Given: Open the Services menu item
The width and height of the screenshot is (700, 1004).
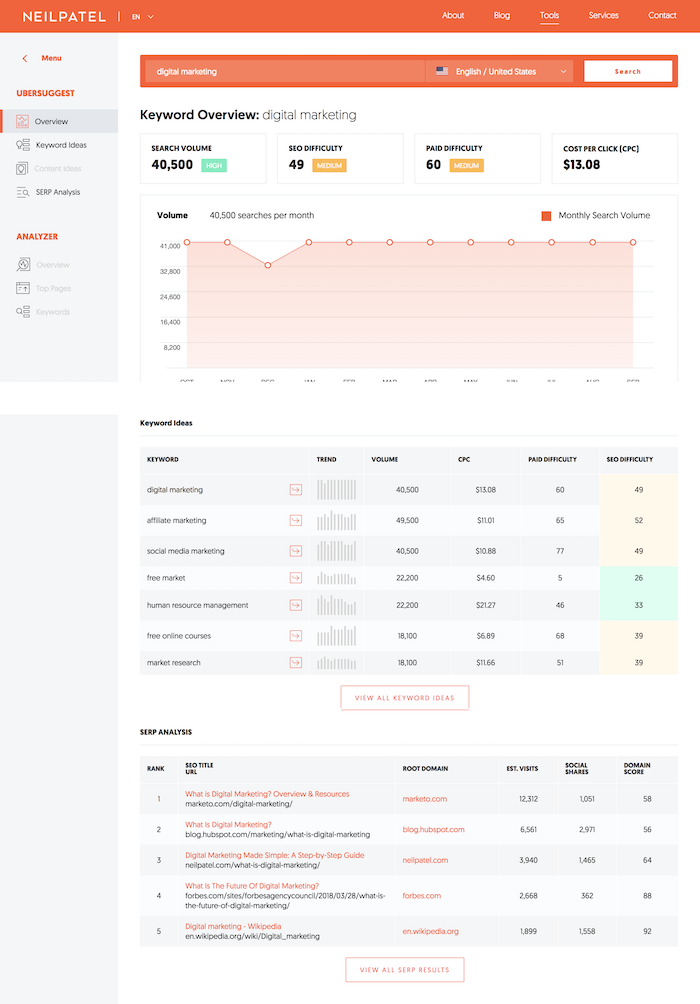Looking at the screenshot, I should (x=603, y=15).
